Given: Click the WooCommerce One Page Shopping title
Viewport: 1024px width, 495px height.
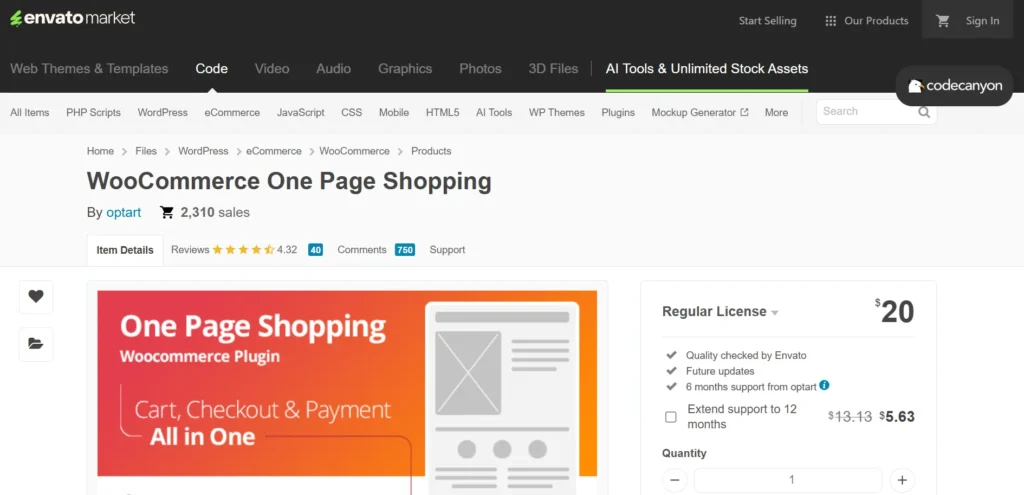Looking at the screenshot, I should pyautogui.click(x=289, y=182).
